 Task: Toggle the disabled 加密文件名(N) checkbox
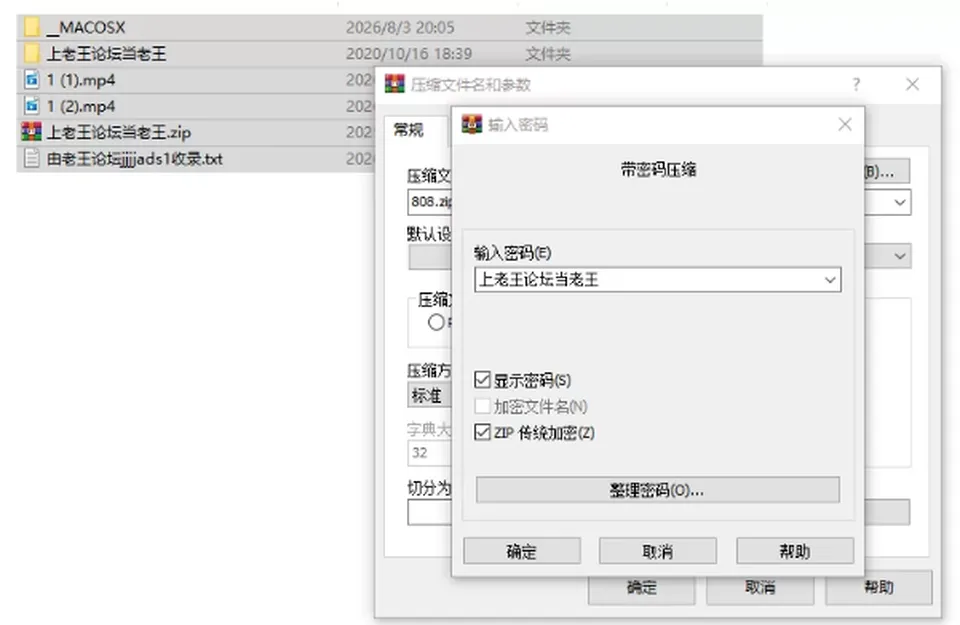tap(482, 406)
